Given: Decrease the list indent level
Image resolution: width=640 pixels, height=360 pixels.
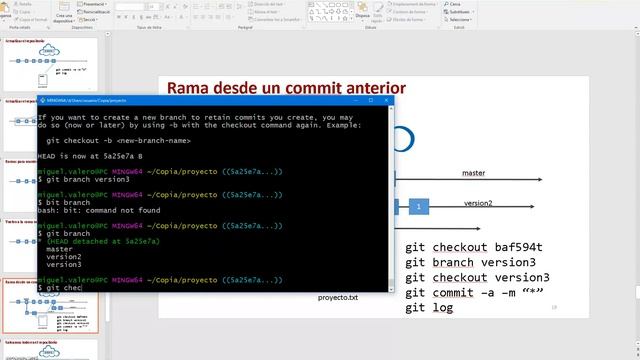Looking at the screenshot, I should (221, 7).
